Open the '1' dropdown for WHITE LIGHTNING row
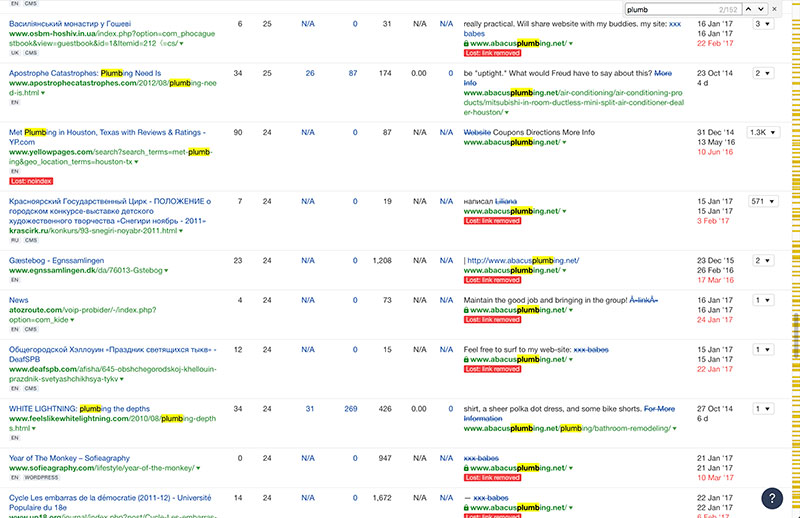The image size is (800, 518). tap(763, 409)
